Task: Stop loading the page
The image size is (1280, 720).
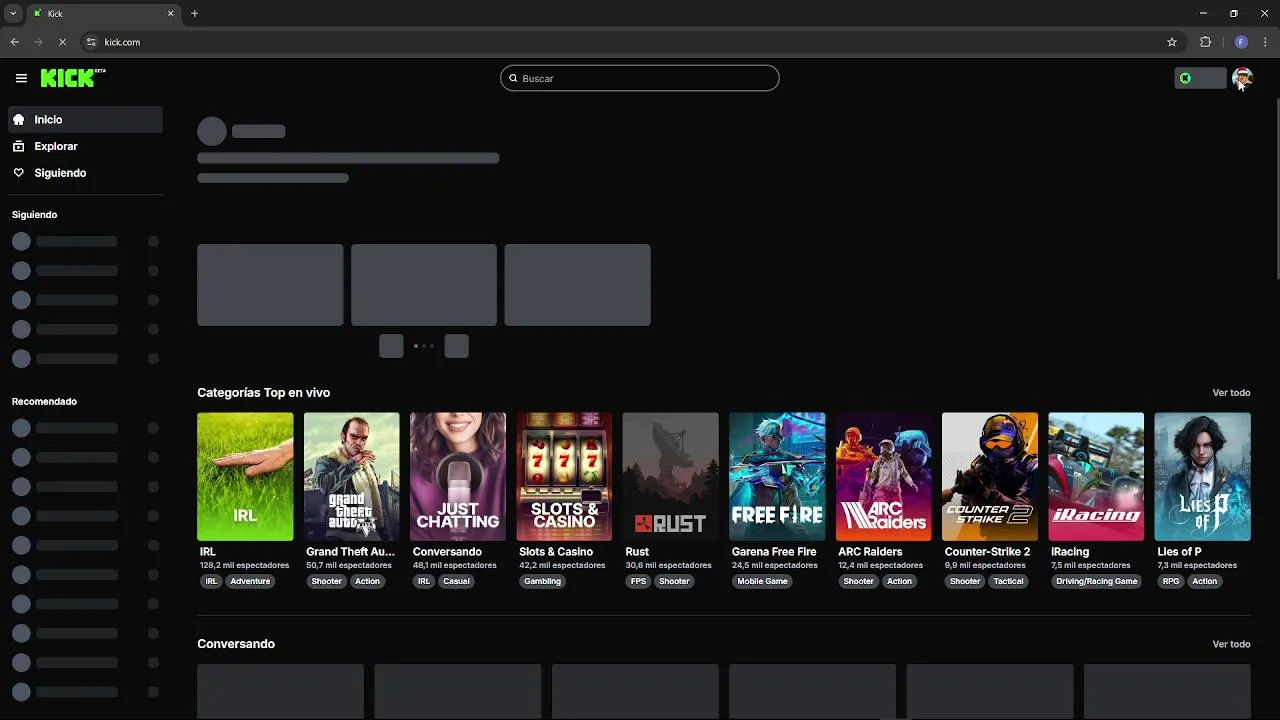Action: pos(62,42)
